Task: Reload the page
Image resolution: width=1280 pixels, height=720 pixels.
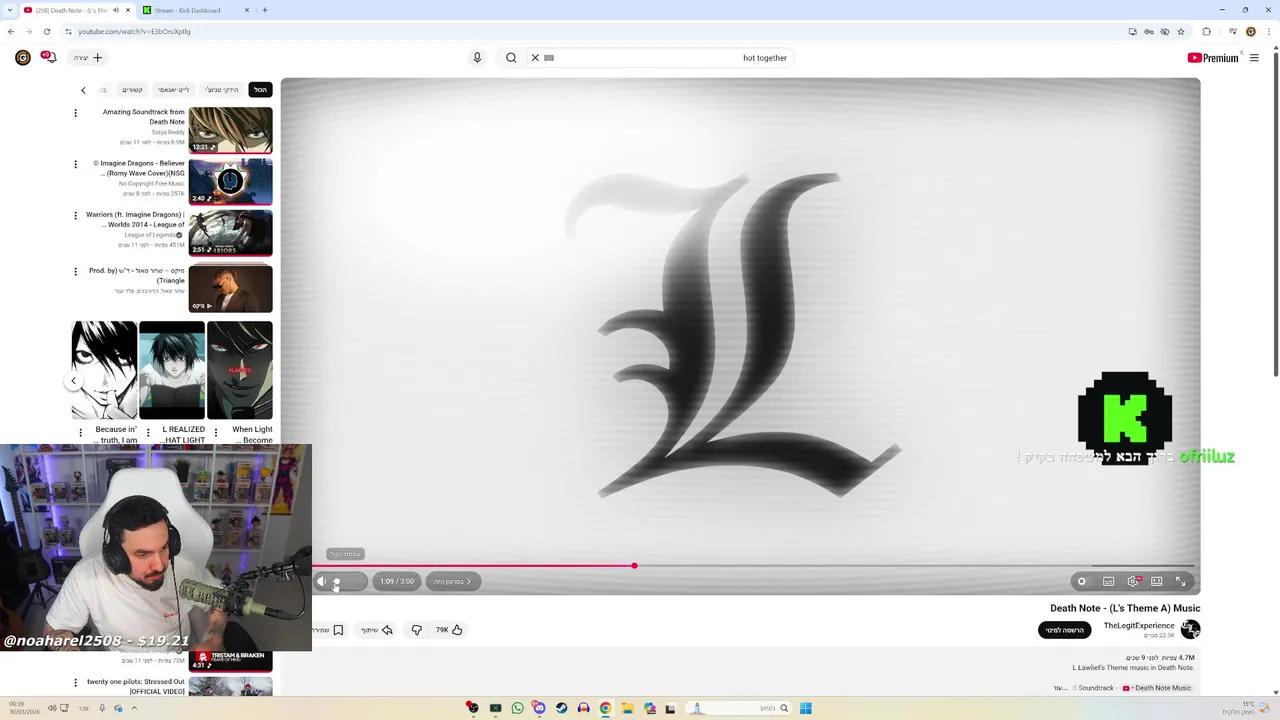Action: 46,31
